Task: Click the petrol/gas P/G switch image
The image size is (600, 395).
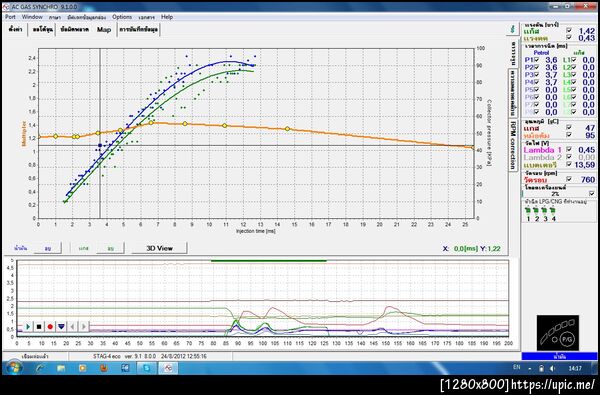Action: click(x=558, y=332)
